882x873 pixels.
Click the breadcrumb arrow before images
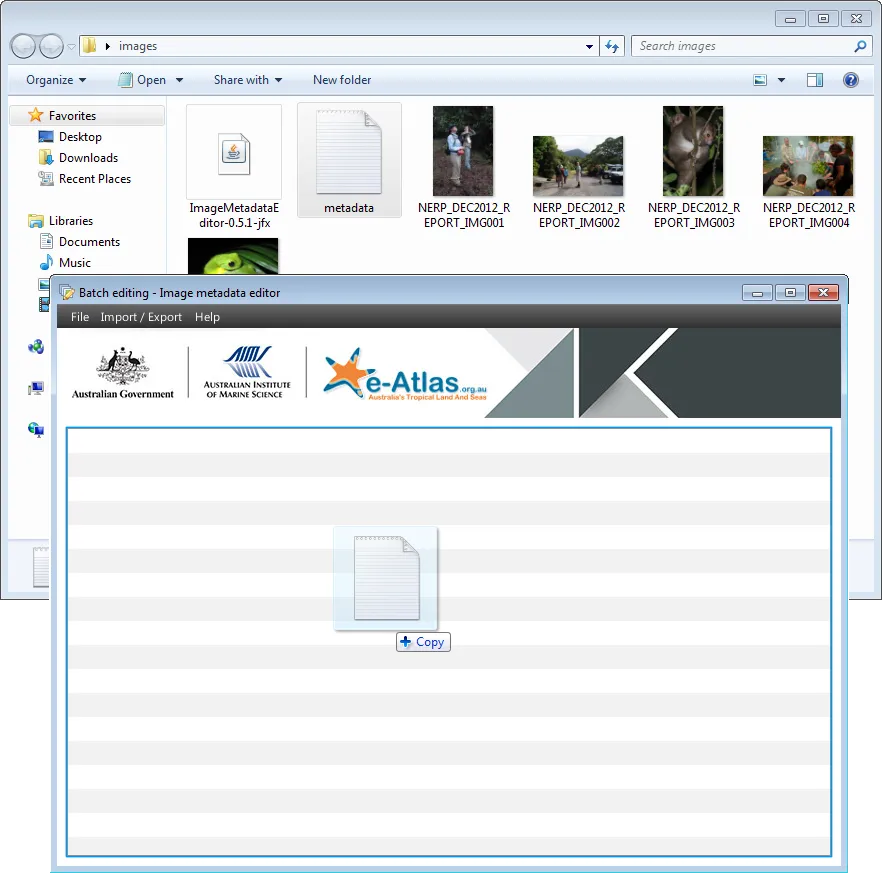click(107, 46)
